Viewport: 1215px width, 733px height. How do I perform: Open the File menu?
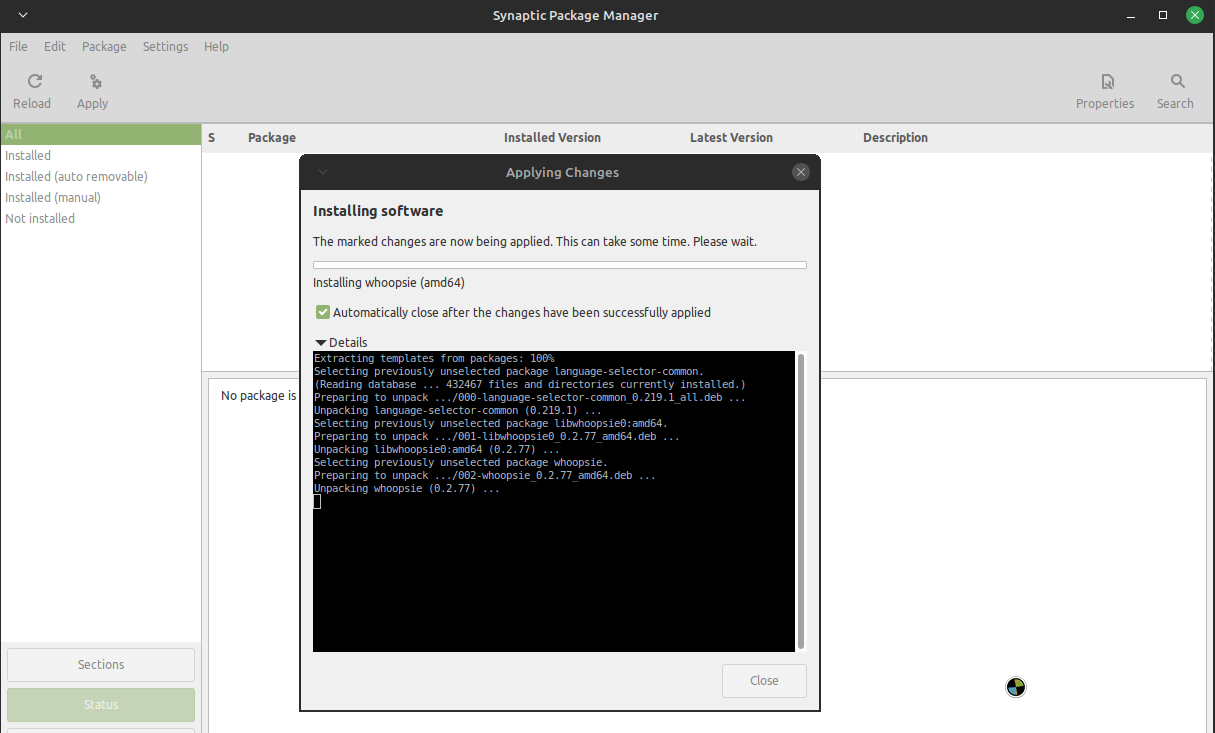(18, 46)
